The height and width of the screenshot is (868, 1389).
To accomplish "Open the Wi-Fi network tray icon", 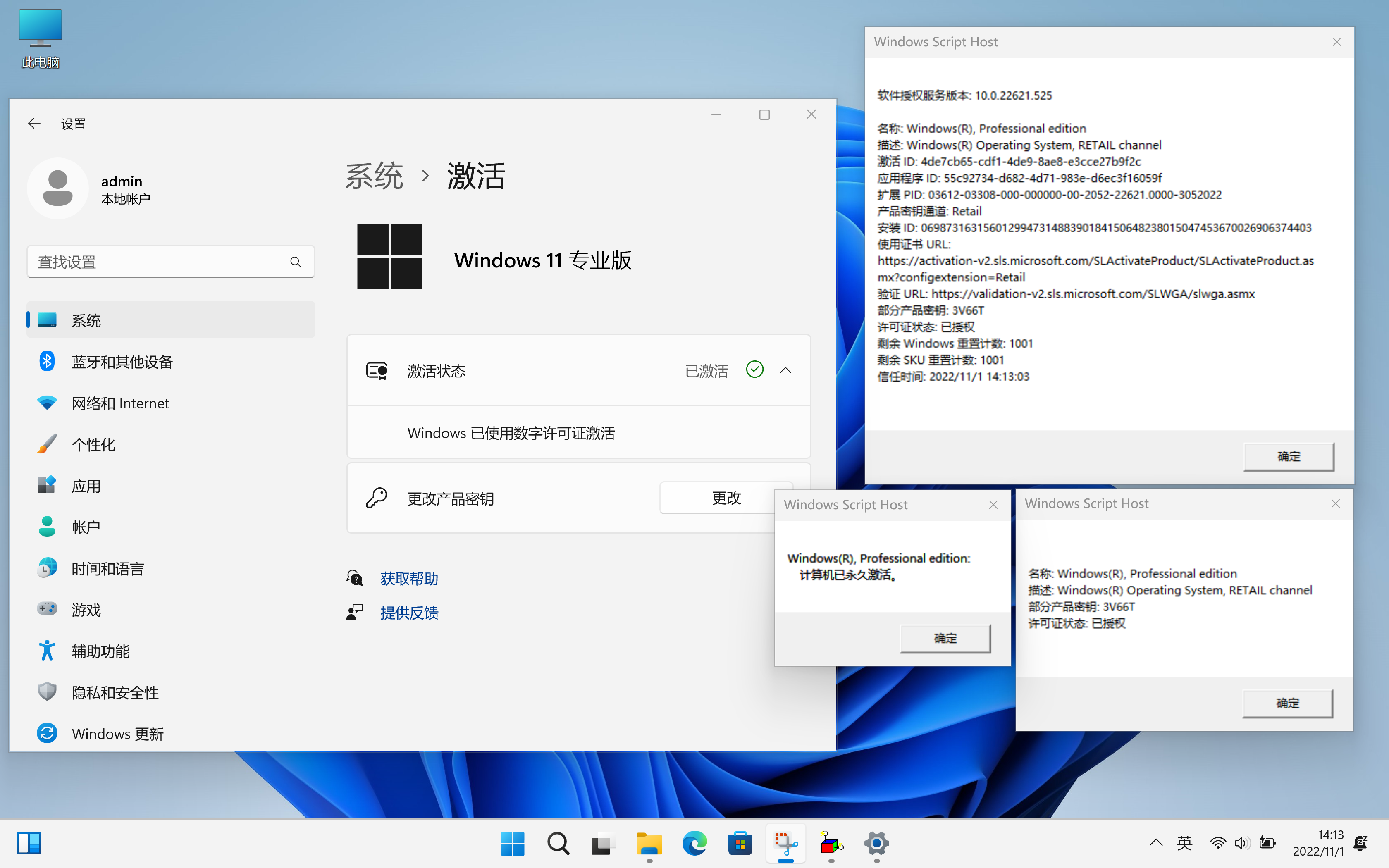I will (1217, 843).
